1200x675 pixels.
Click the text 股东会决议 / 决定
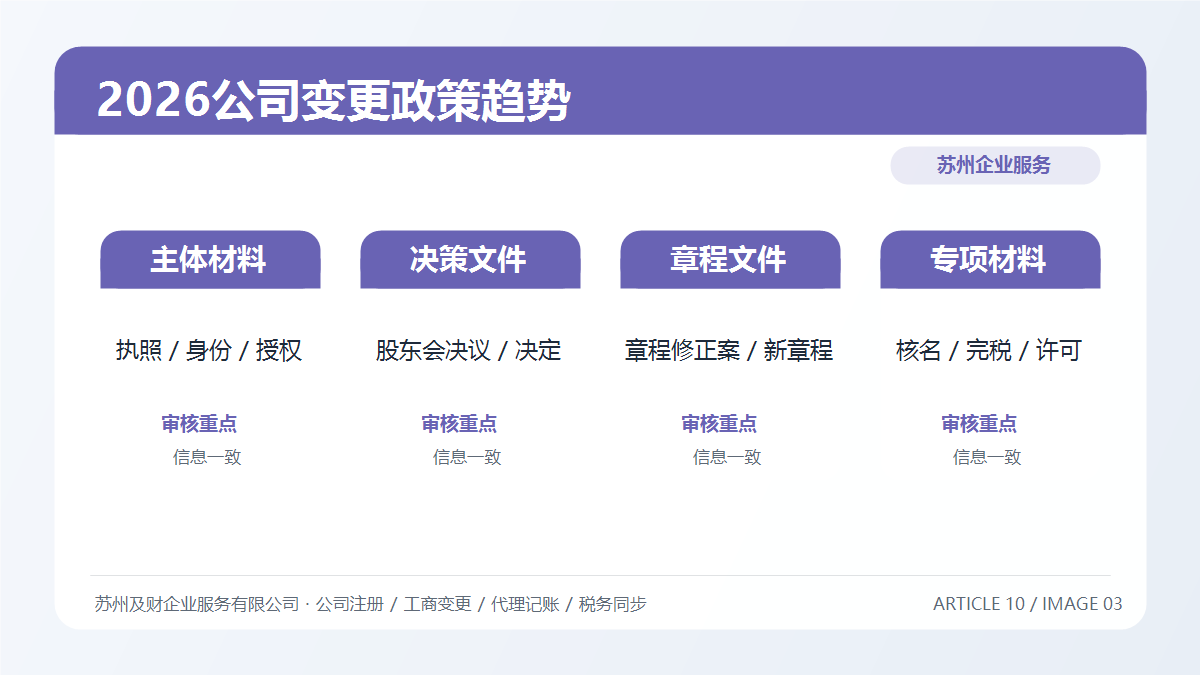pyautogui.click(x=469, y=351)
